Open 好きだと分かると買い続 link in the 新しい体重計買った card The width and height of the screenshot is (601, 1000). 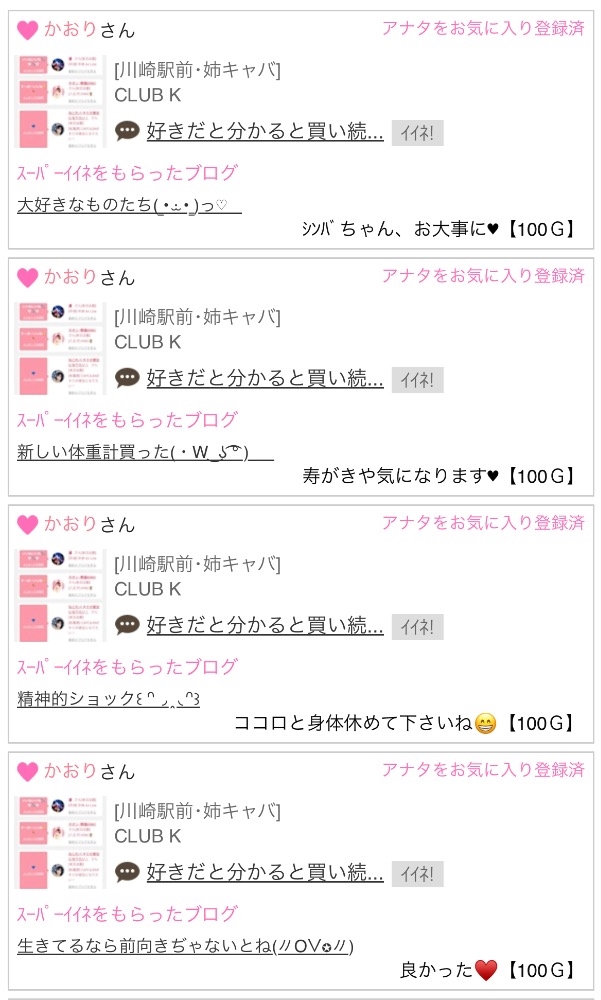click(x=265, y=378)
